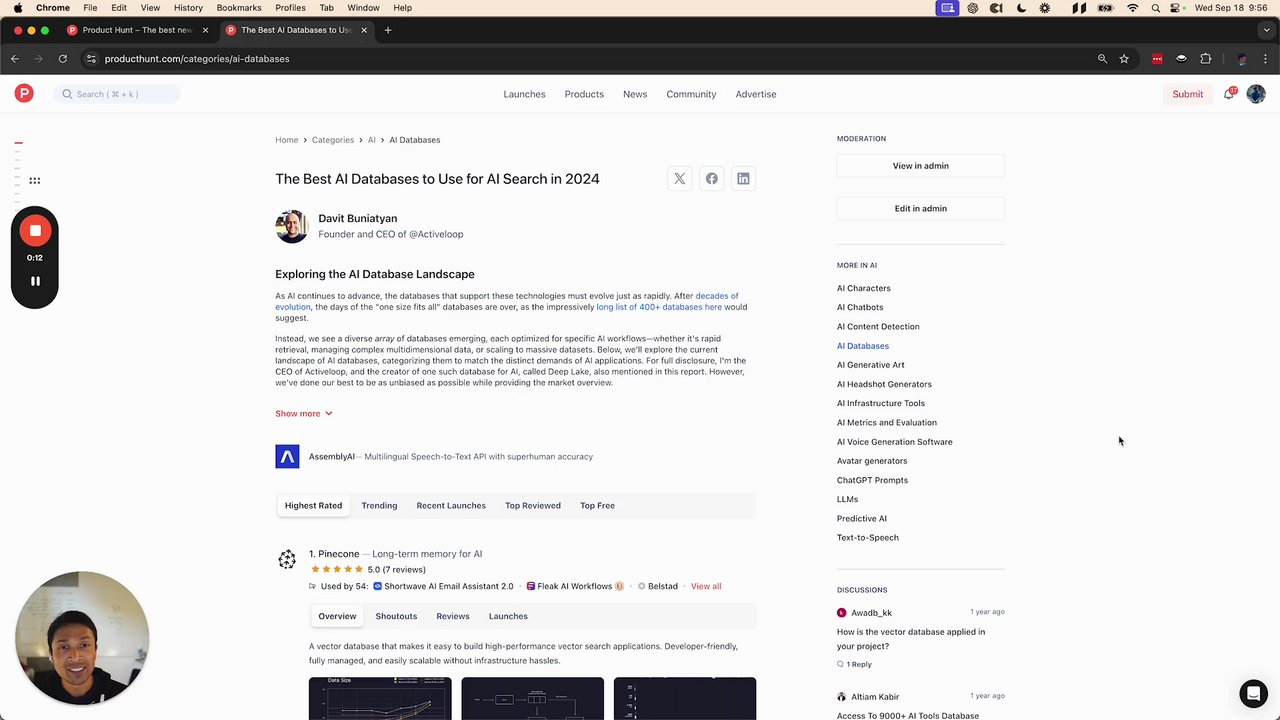Go to Home breadcrumb

click(287, 140)
